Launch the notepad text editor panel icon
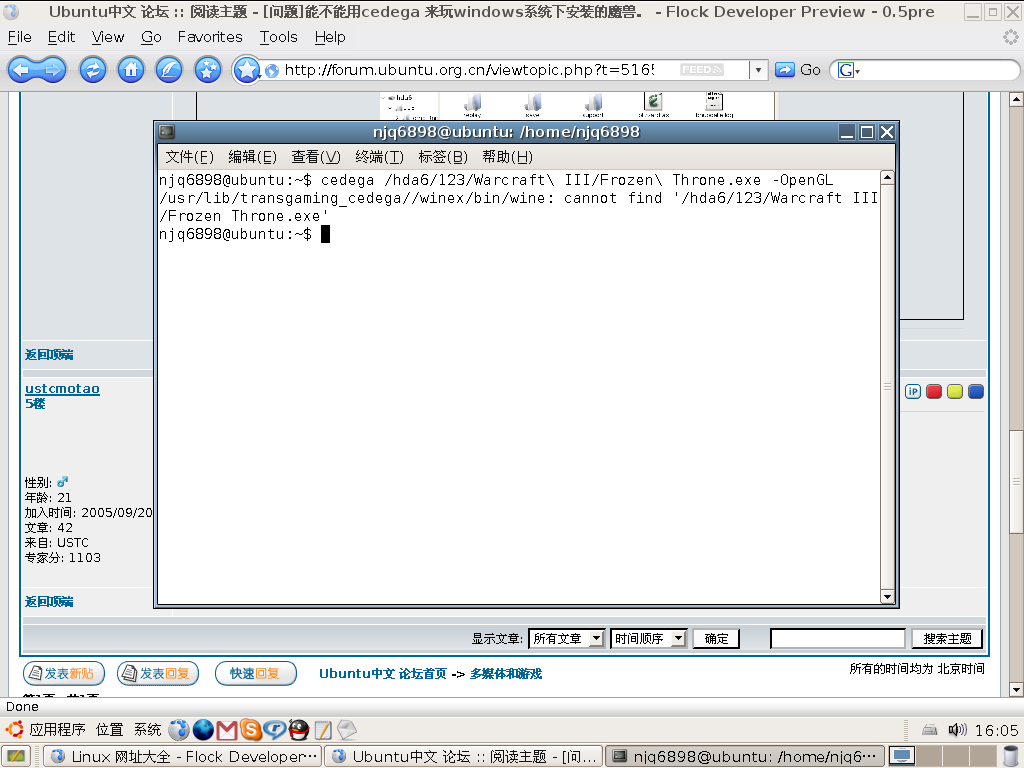This screenshot has height=768, width=1024. coord(323,729)
